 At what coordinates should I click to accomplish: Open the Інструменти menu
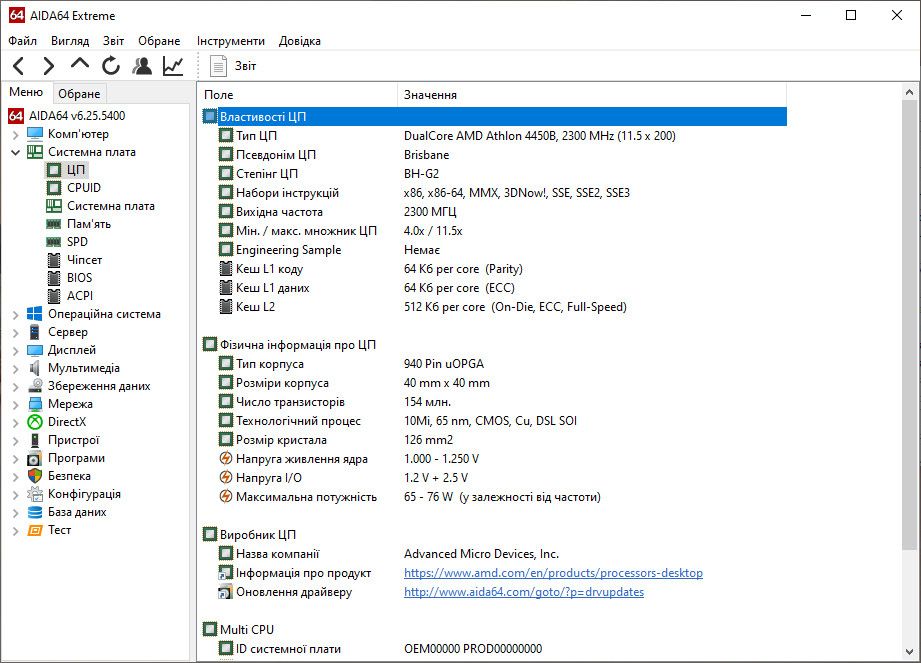pos(230,41)
